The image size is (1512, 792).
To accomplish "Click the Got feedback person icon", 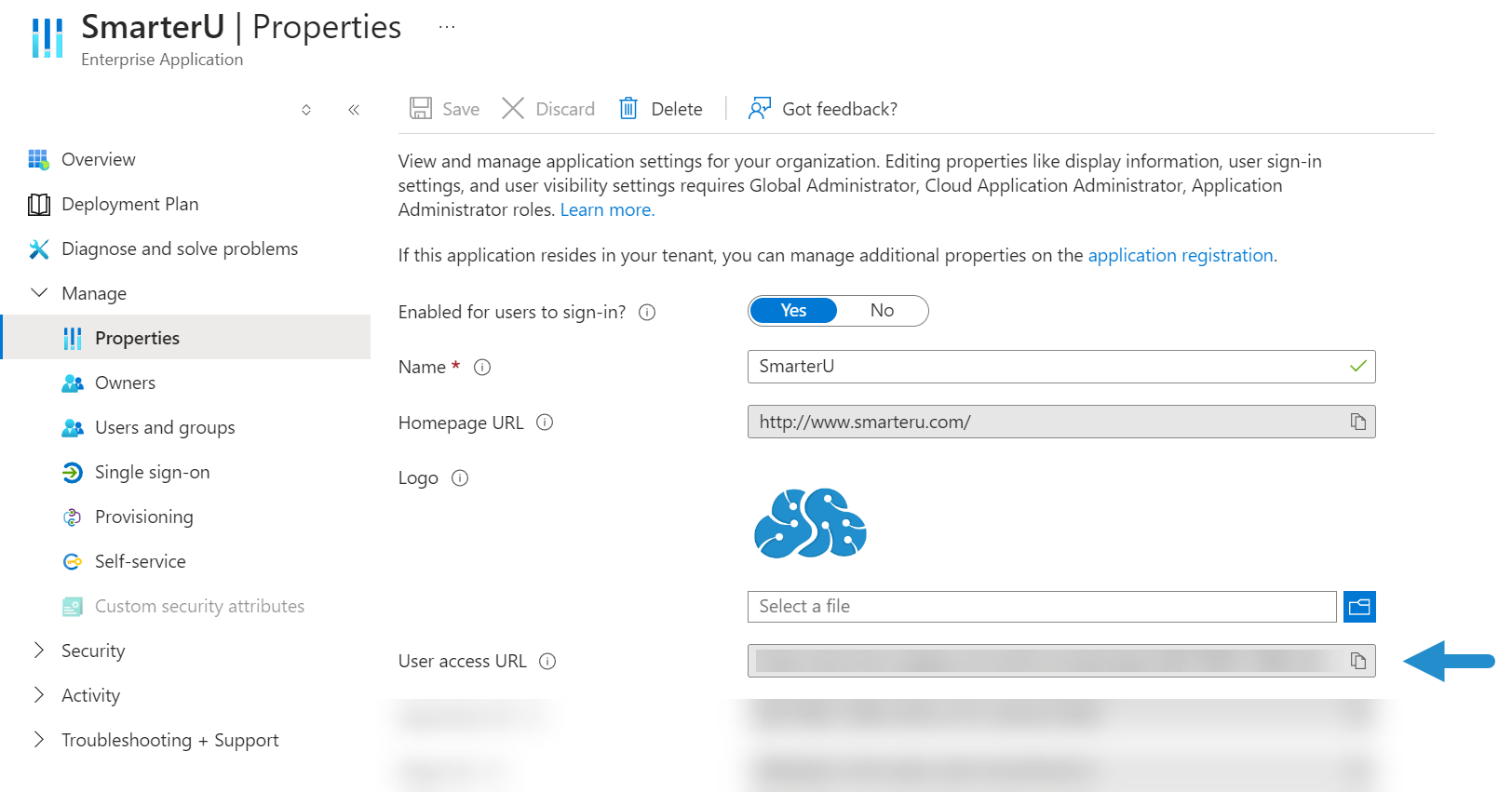I will coord(760,109).
